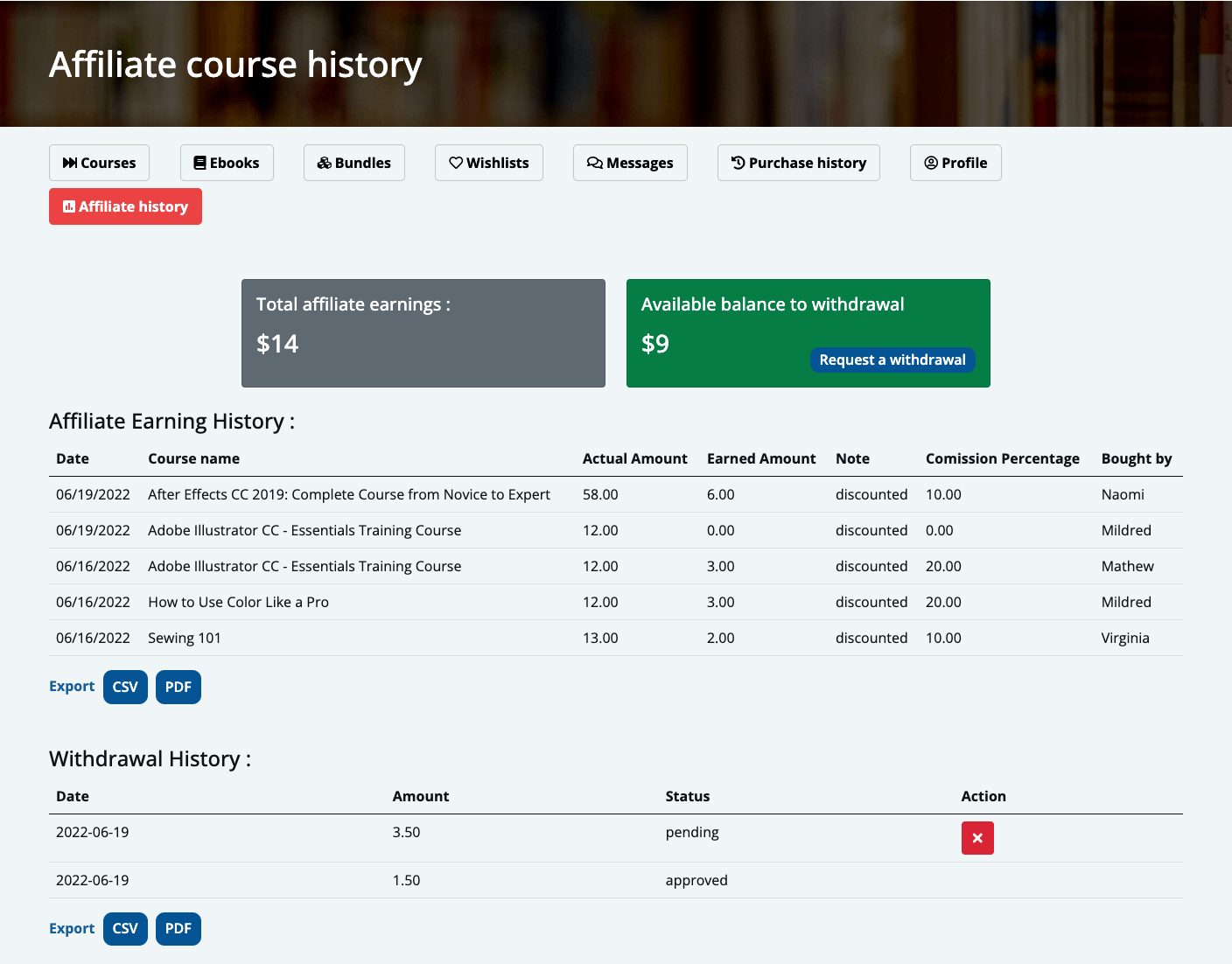The width and height of the screenshot is (1232, 964).
Task: Click the Bundles cubes icon
Action: tap(324, 163)
